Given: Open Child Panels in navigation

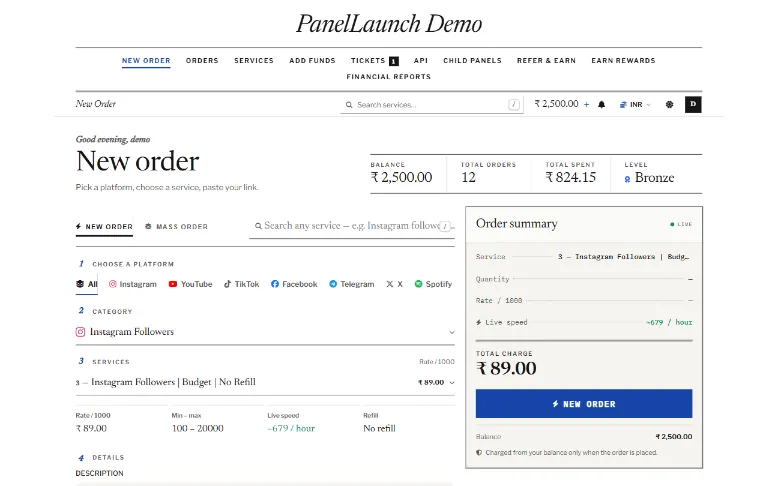Looking at the screenshot, I should click(472, 61).
